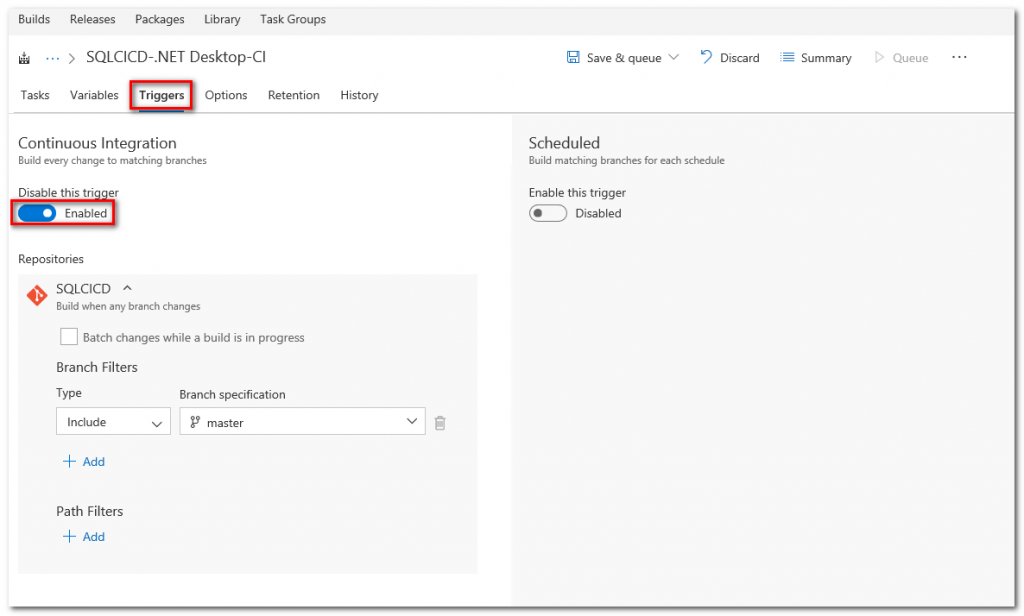This screenshot has height=616, width=1024.
Task: Open the more actions ellipsis menu
Action: point(959,57)
